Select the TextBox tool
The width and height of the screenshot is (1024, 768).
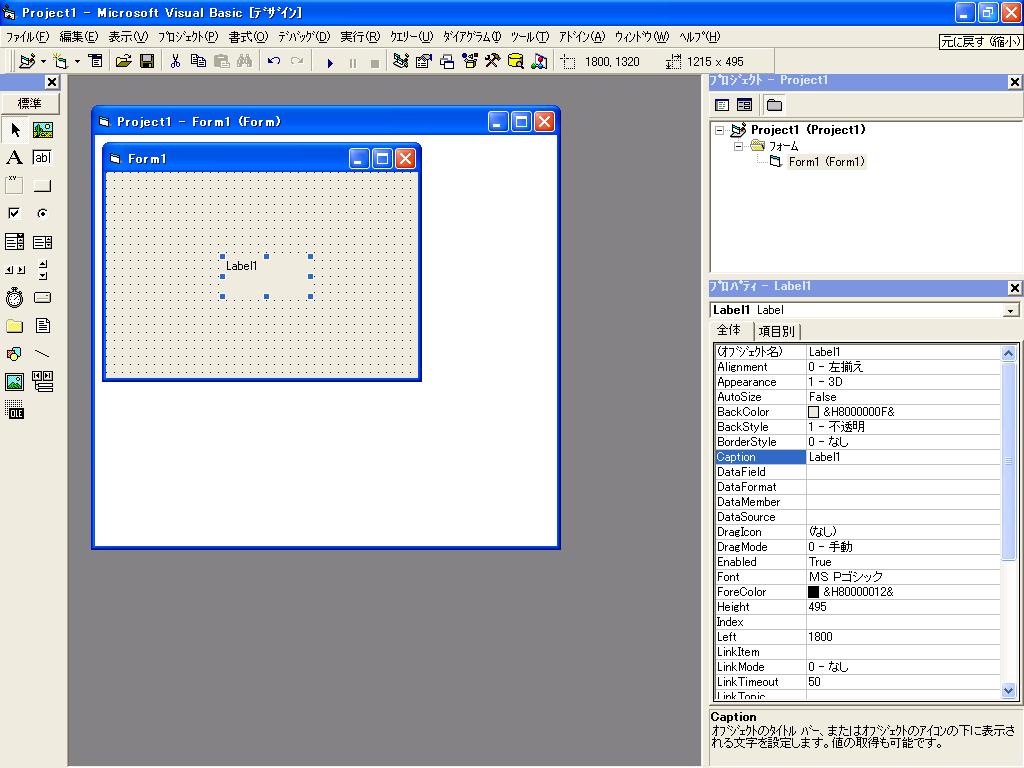[43, 157]
